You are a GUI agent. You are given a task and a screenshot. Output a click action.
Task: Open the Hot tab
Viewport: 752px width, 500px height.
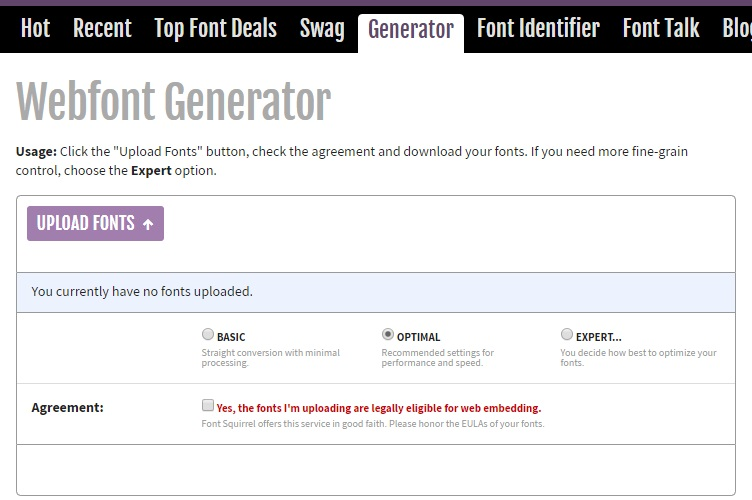pos(35,29)
